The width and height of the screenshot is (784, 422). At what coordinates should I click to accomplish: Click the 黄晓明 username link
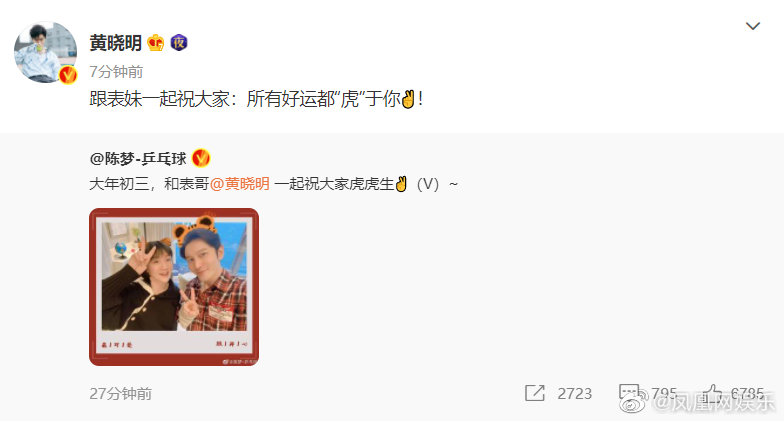pyautogui.click(x=116, y=43)
